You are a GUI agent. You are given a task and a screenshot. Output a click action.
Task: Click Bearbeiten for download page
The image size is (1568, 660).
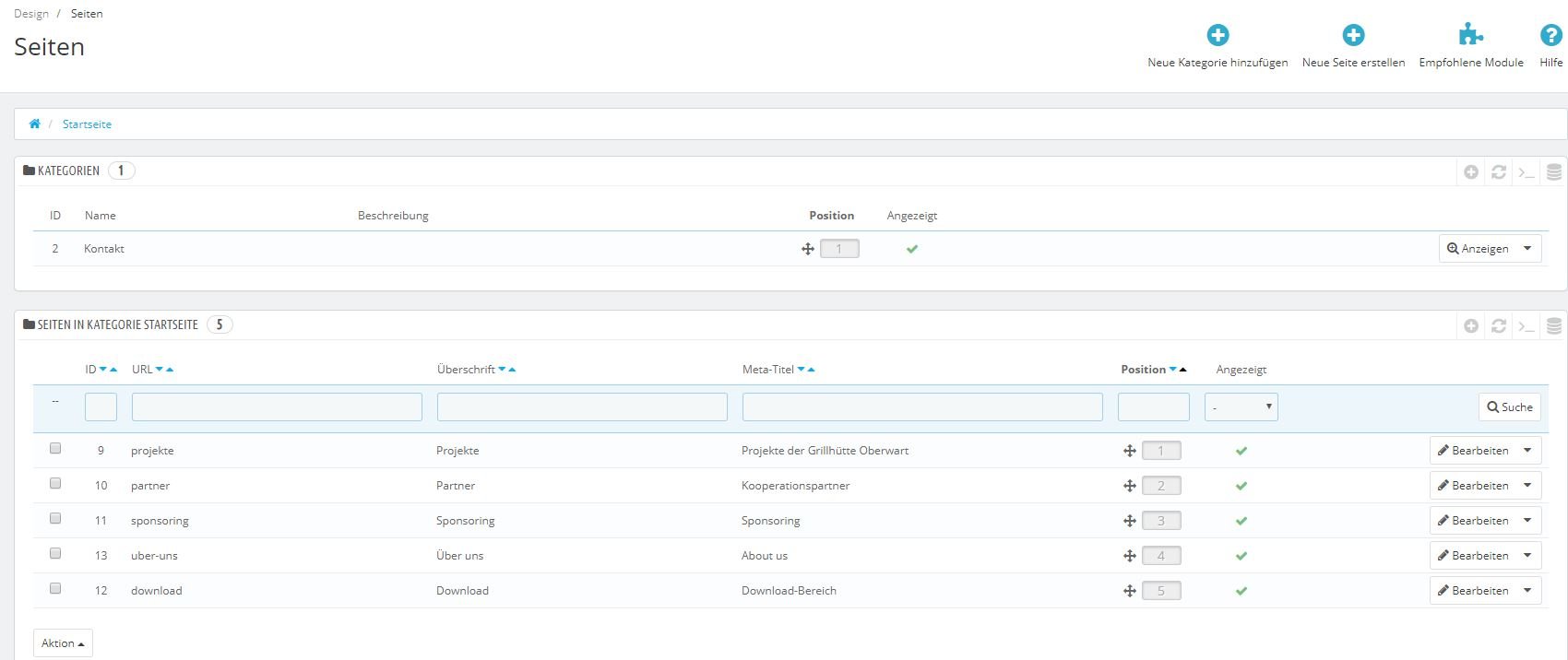(x=1473, y=591)
